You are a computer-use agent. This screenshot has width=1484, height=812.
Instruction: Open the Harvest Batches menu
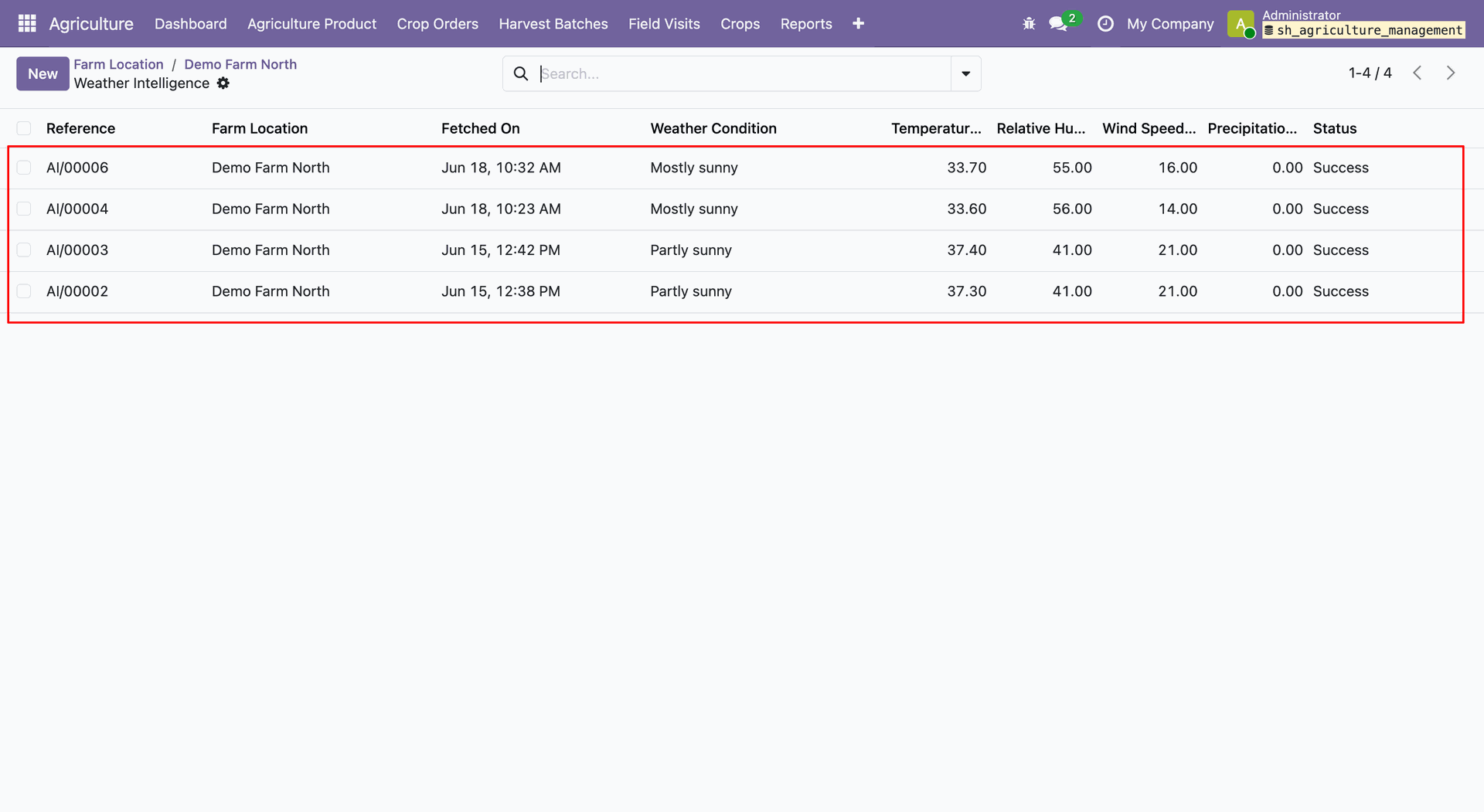coord(553,24)
